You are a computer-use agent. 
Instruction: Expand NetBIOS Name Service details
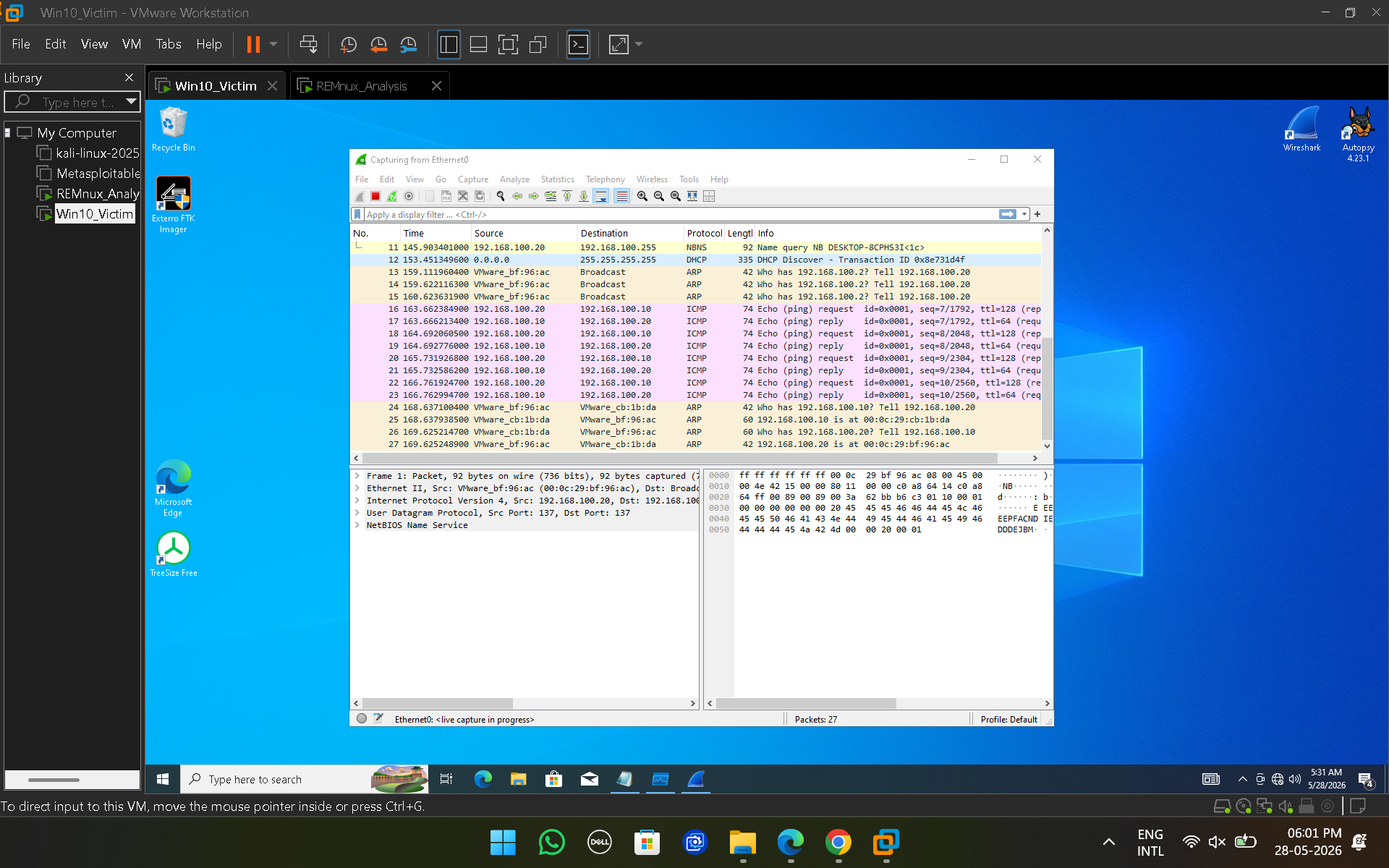coord(357,525)
